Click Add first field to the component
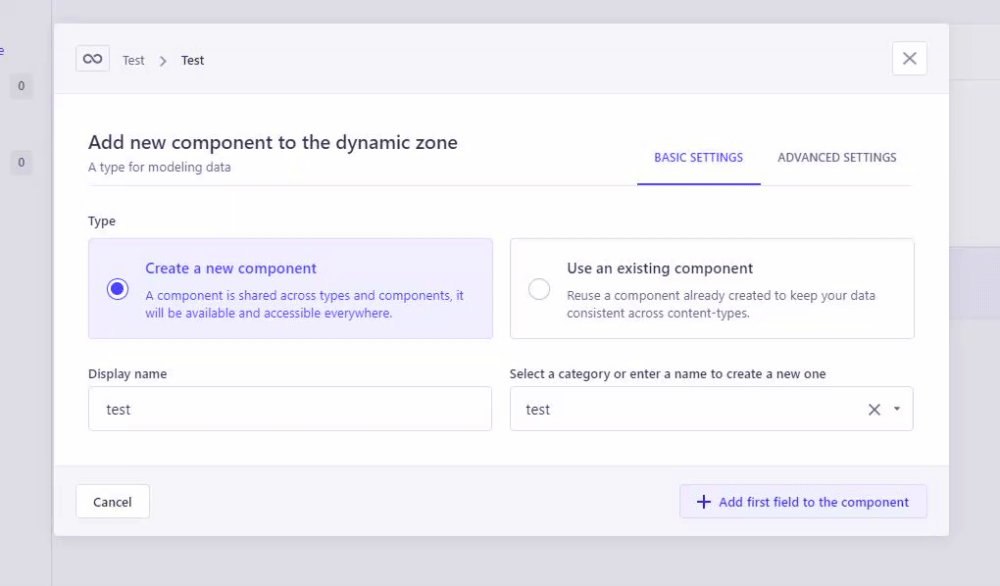This screenshot has height=586, width=1000. (802, 501)
